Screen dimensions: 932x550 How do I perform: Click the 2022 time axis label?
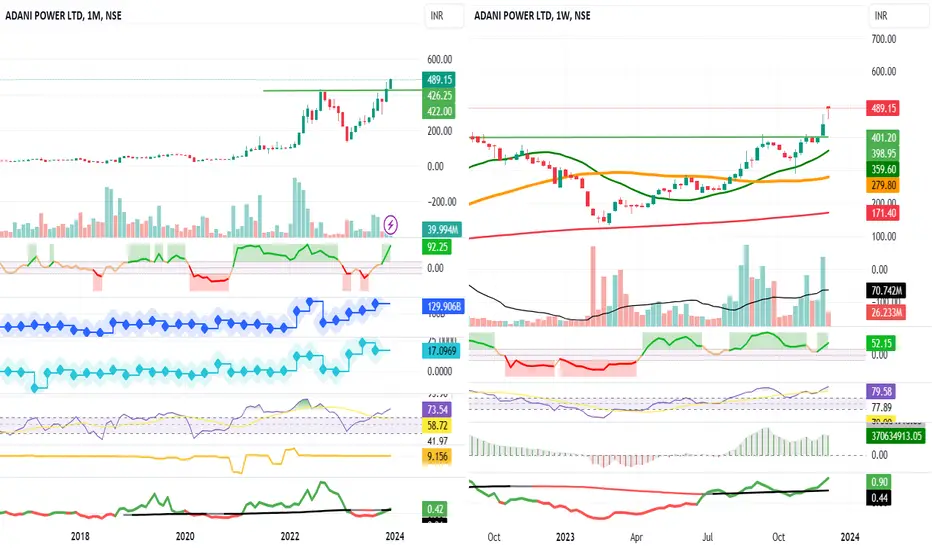tap(290, 536)
